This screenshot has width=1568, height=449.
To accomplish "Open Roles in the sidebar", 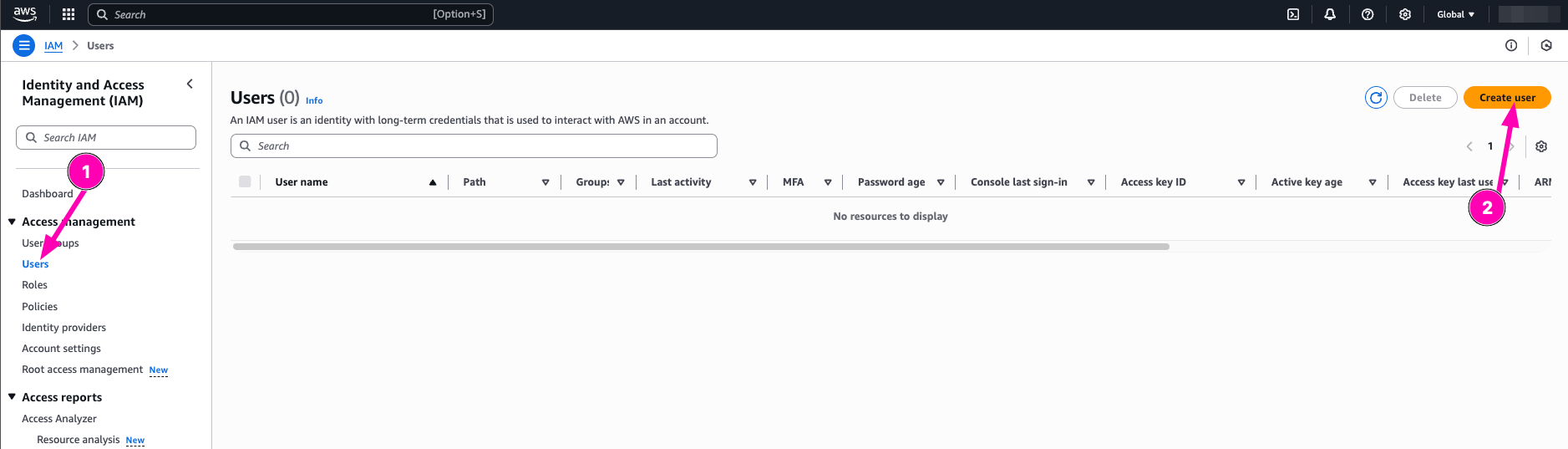I will (x=34, y=285).
